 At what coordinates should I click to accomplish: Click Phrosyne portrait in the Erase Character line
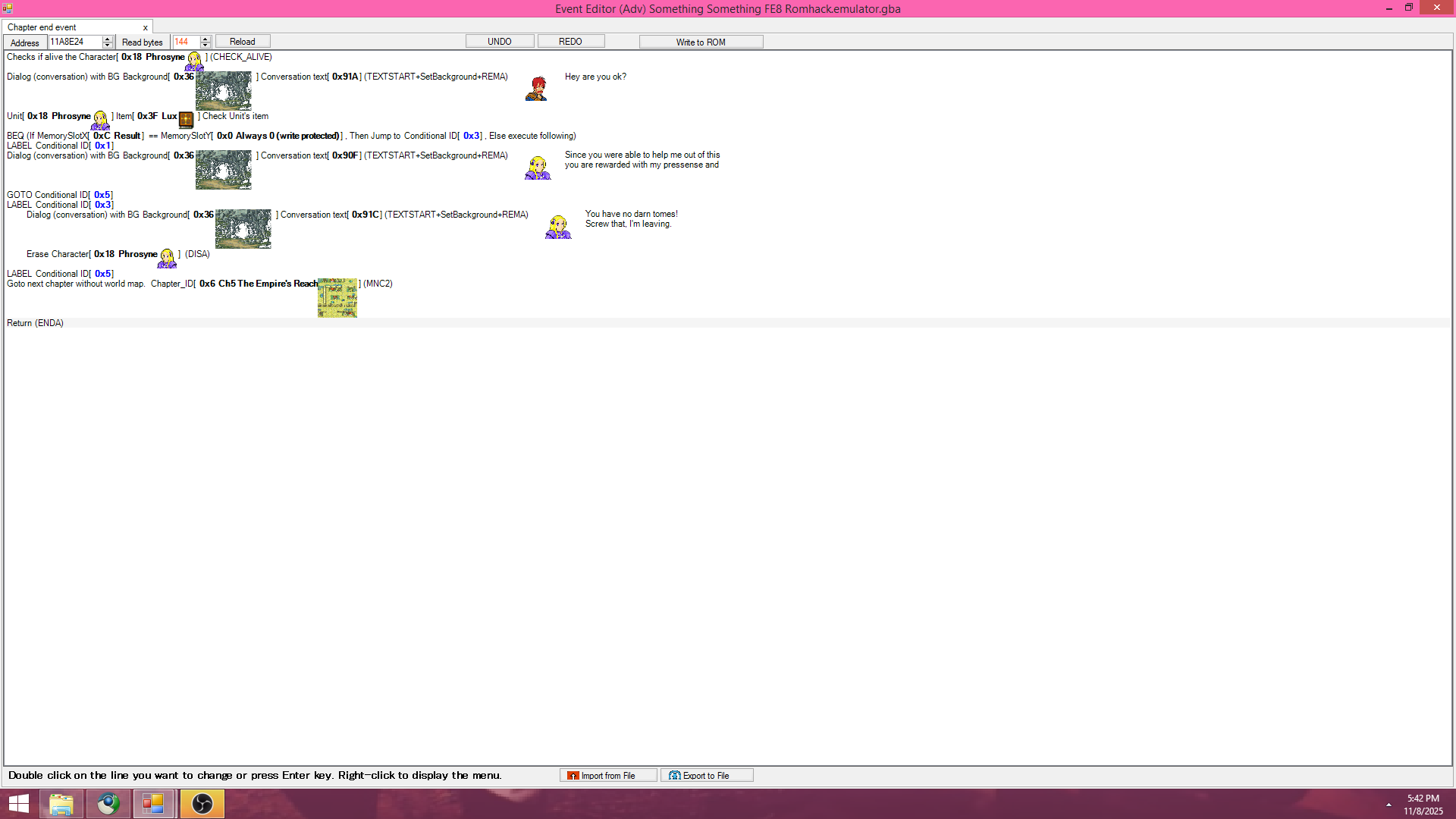(167, 258)
